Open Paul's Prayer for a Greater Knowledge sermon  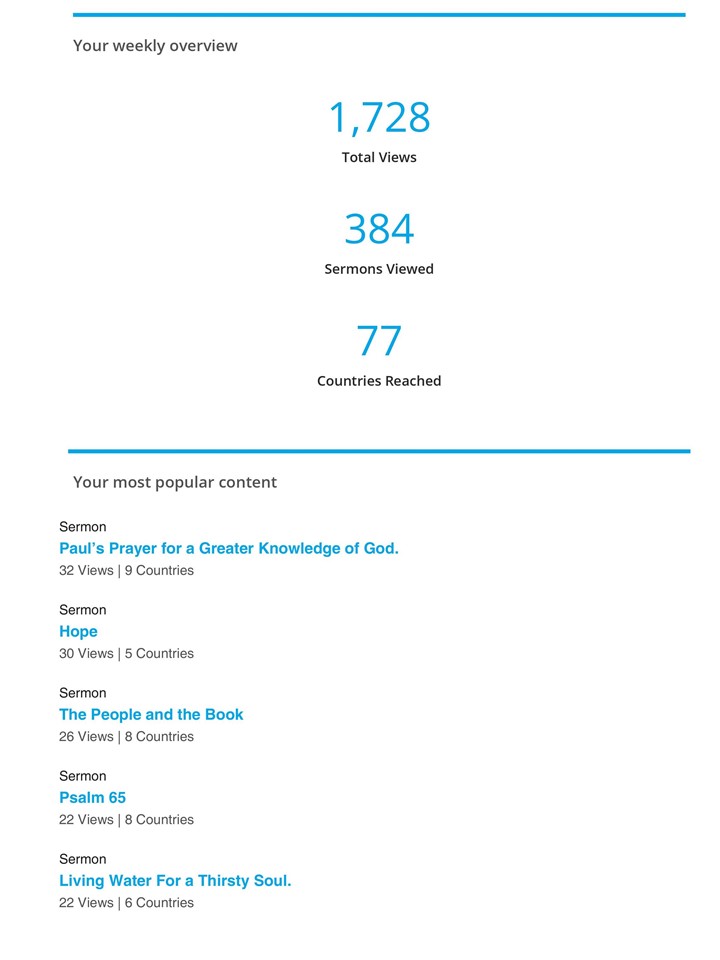pos(228,549)
